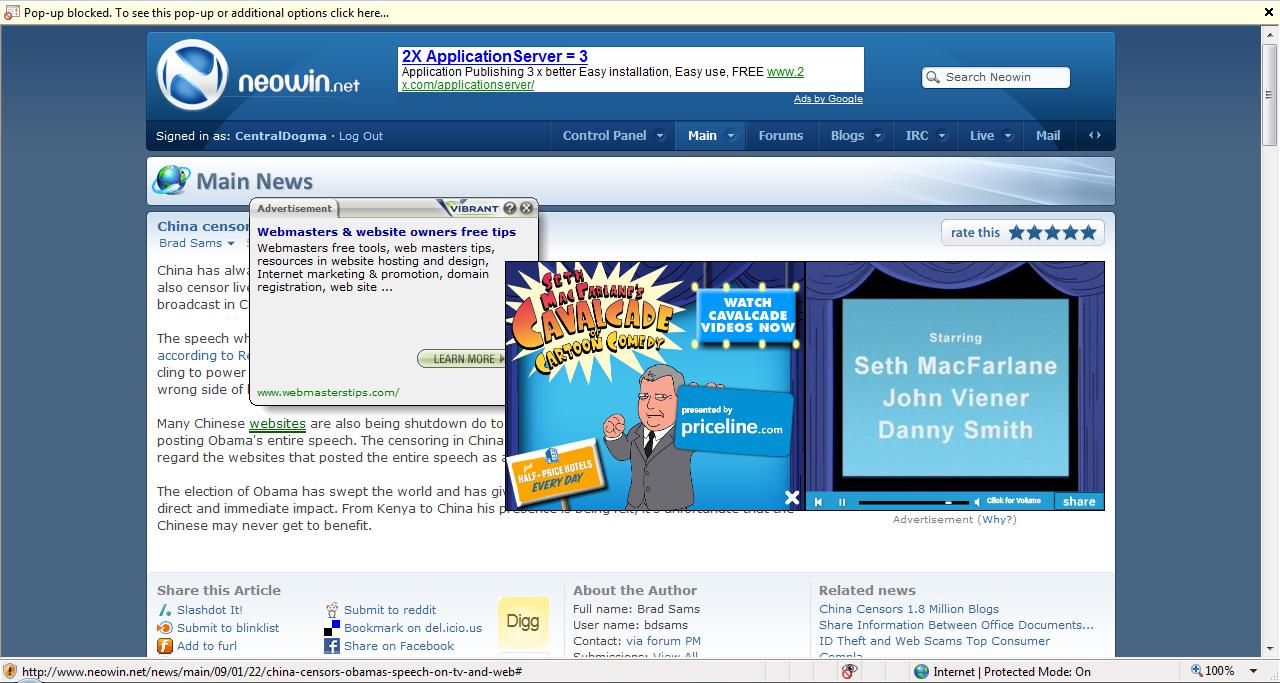Open the Add to furl link
This screenshot has width=1280, height=683.
[x=207, y=646]
